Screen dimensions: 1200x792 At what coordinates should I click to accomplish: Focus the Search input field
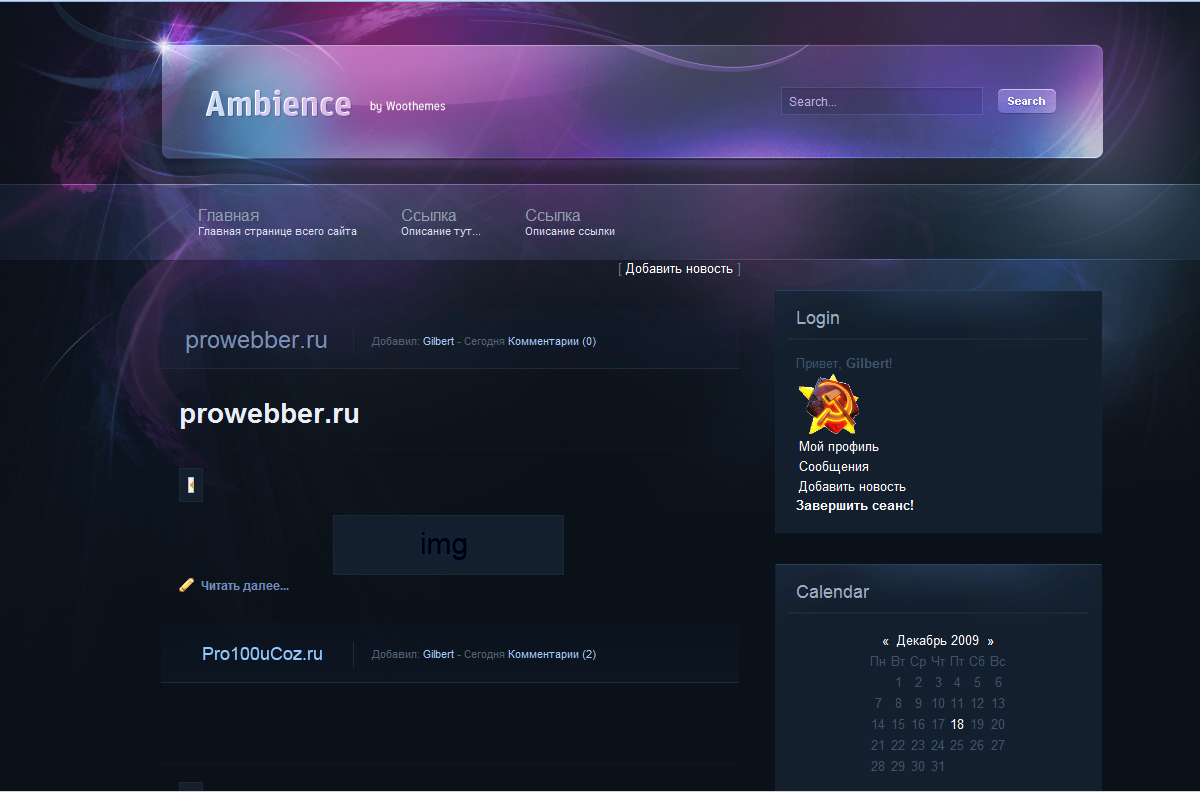click(882, 101)
